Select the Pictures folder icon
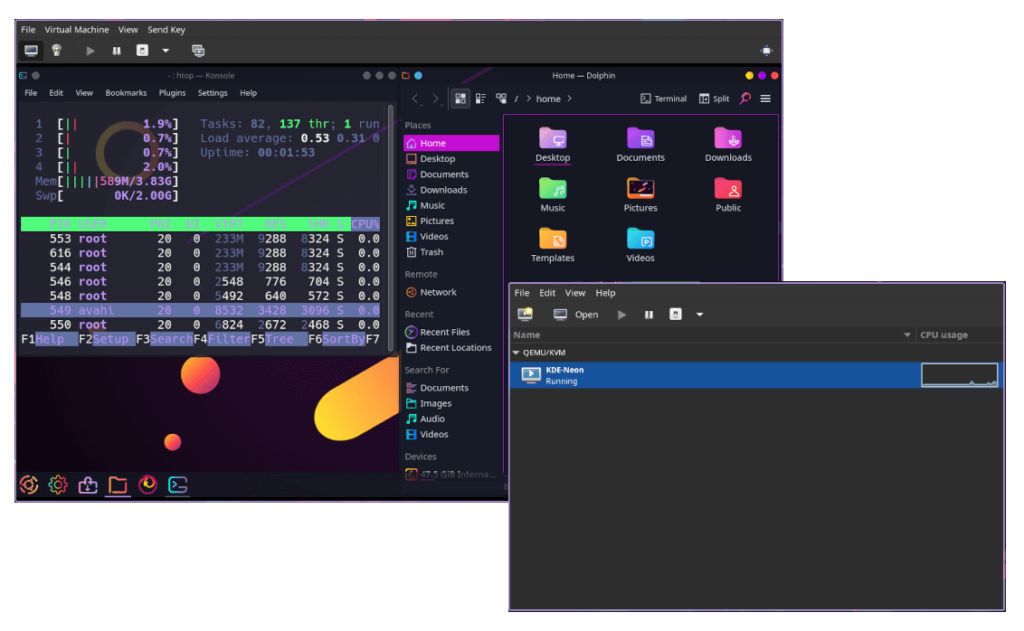Viewport: 1024px width, 631px height. (x=640, y=195)
